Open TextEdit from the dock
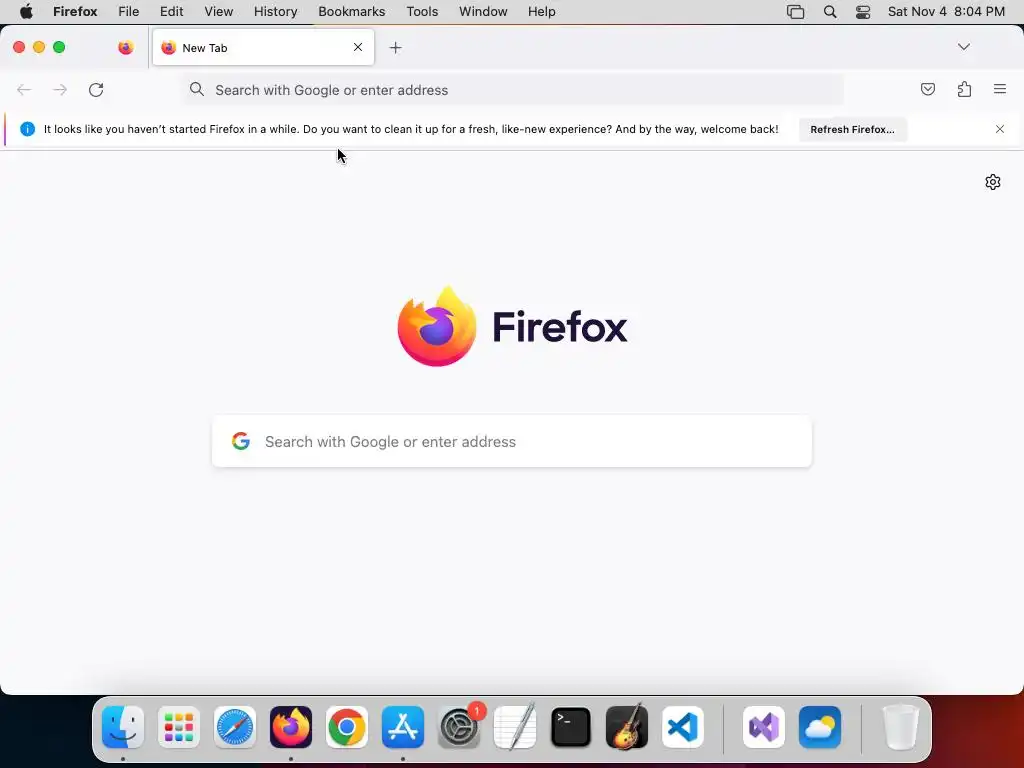Image resolution: width=1024 pixels, height=768 pixels. pos(515,727)
